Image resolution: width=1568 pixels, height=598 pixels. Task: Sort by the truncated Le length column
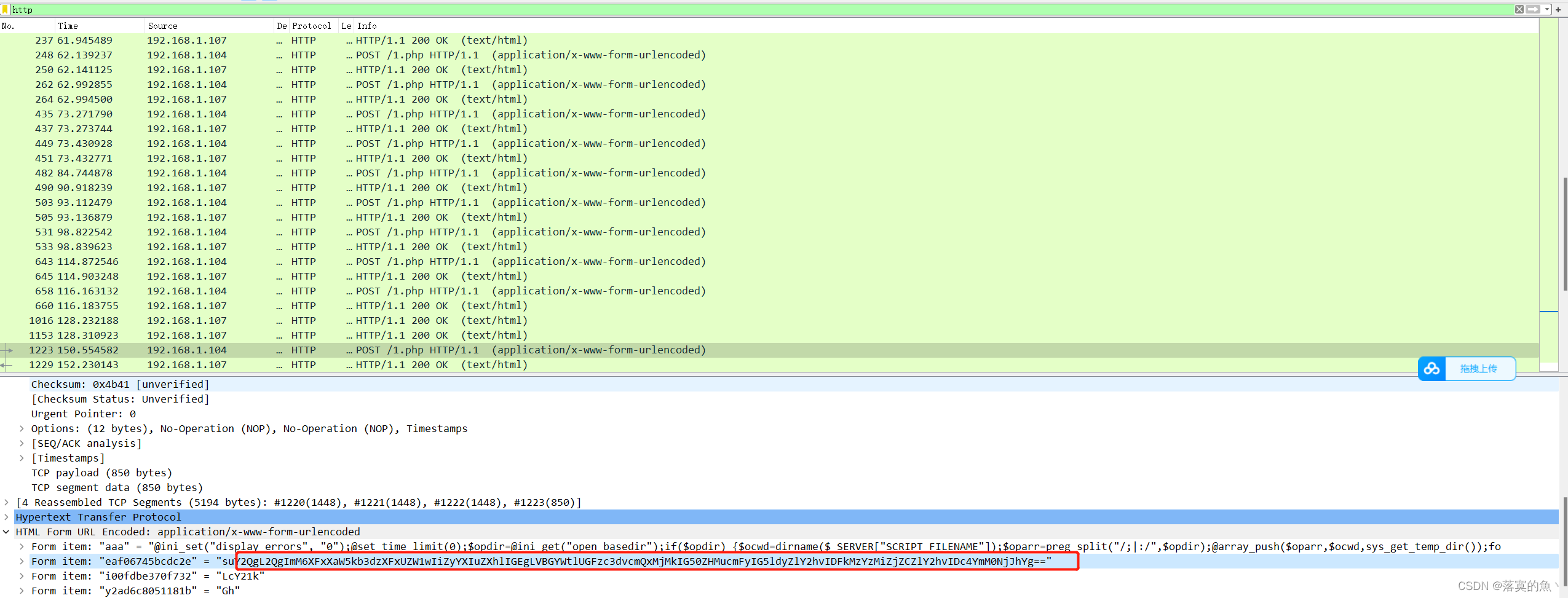347,26
